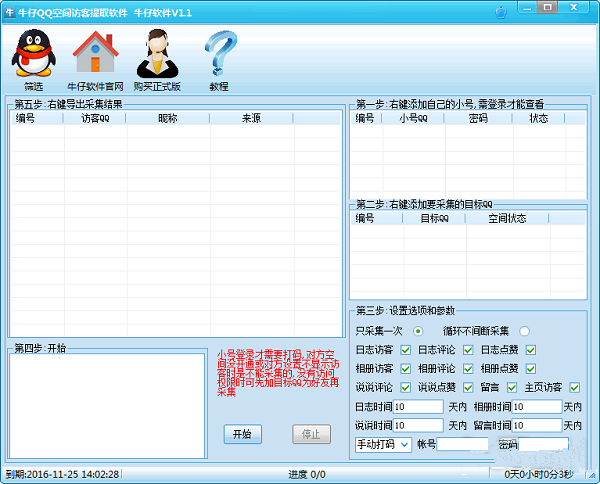Click 密码 column header in 小号 table
The image size is (600, 484).
(x=478, y=118)
